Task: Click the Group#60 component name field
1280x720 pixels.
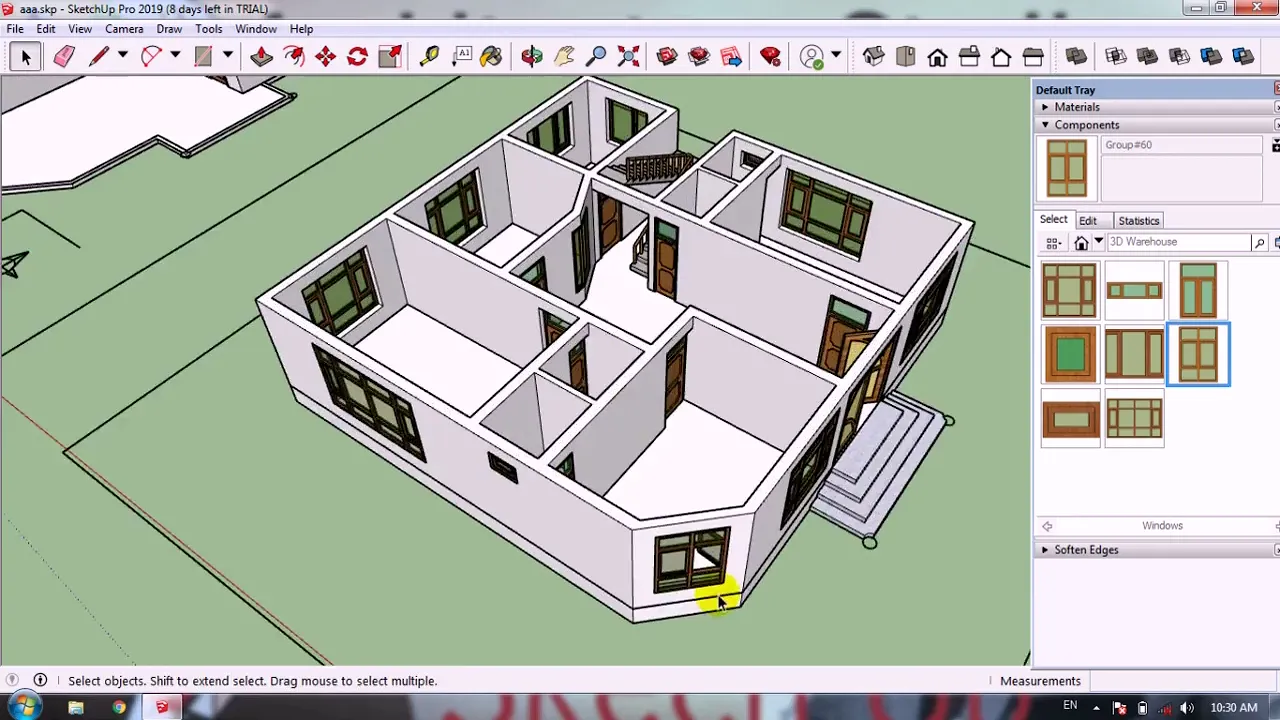Action: pos(1182,145)
